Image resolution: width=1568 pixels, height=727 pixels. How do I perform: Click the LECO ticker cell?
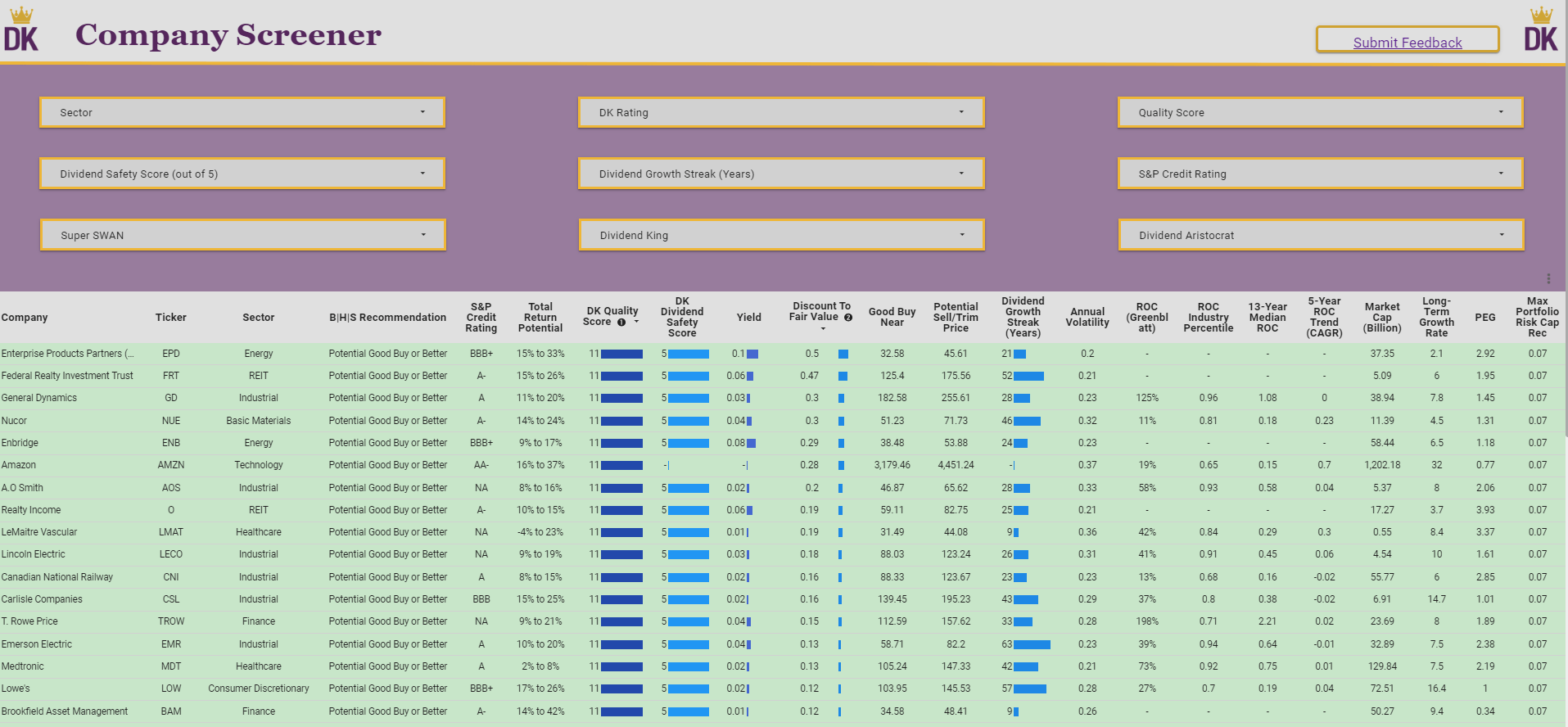[171, 554]
